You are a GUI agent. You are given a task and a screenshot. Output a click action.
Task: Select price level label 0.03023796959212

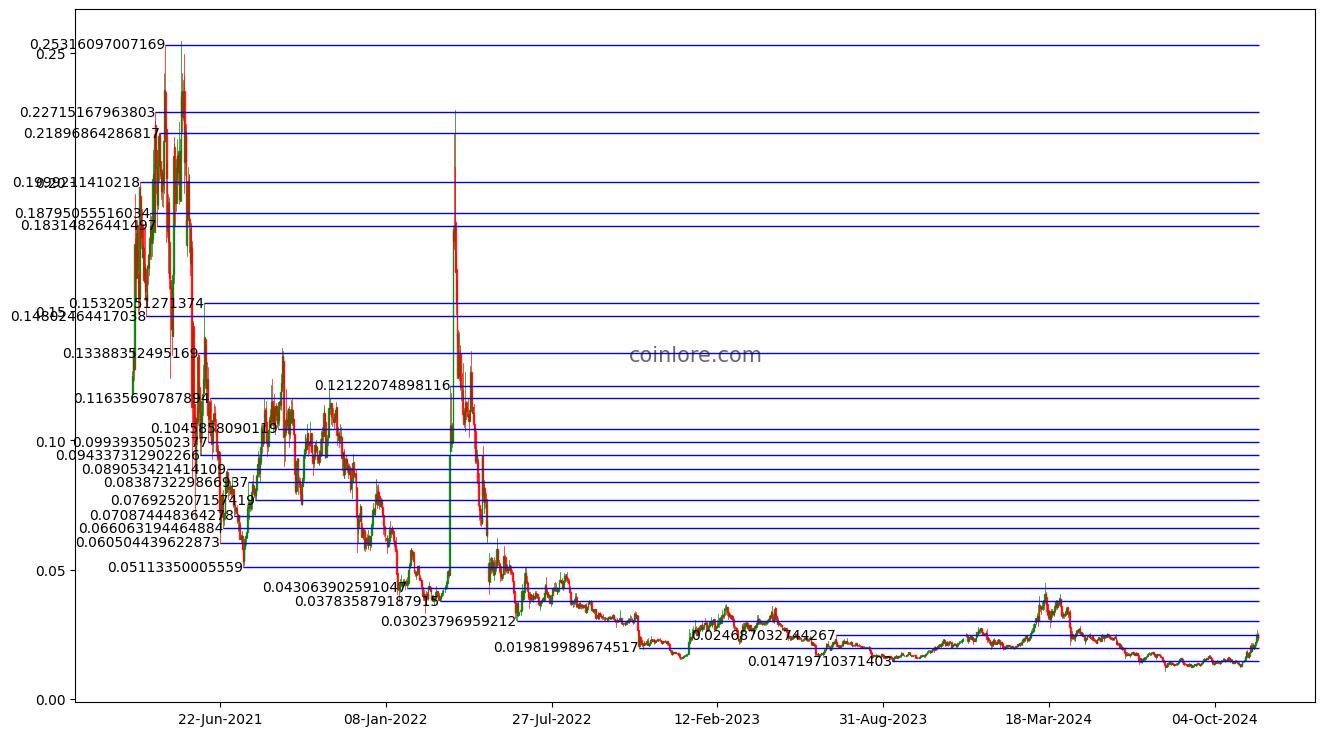pyautogui.click(x=448, y=622)
